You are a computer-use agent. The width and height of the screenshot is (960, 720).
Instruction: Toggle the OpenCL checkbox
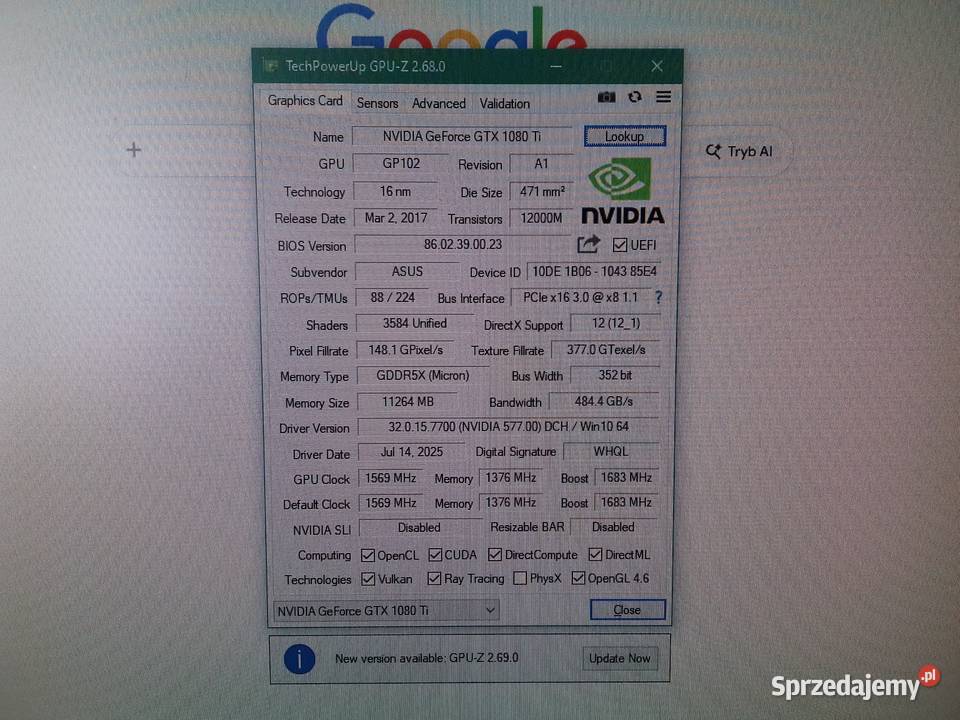367,555
